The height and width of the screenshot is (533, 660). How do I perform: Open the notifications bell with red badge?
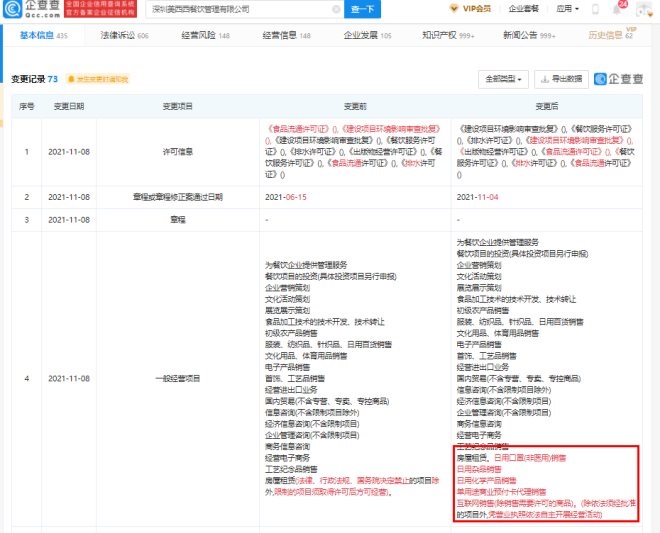pos(619,9)
